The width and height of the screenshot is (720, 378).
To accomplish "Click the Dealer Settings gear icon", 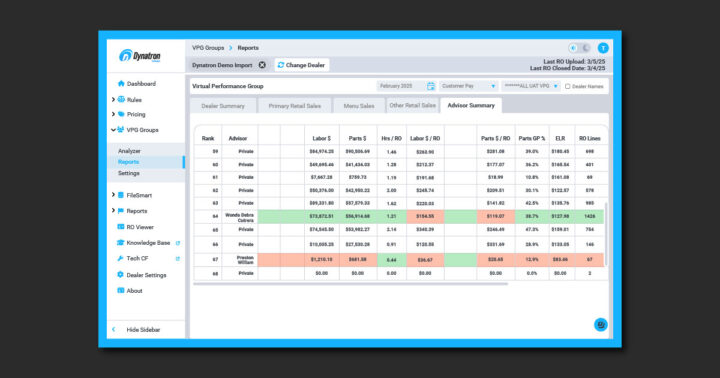I will 120,275.
